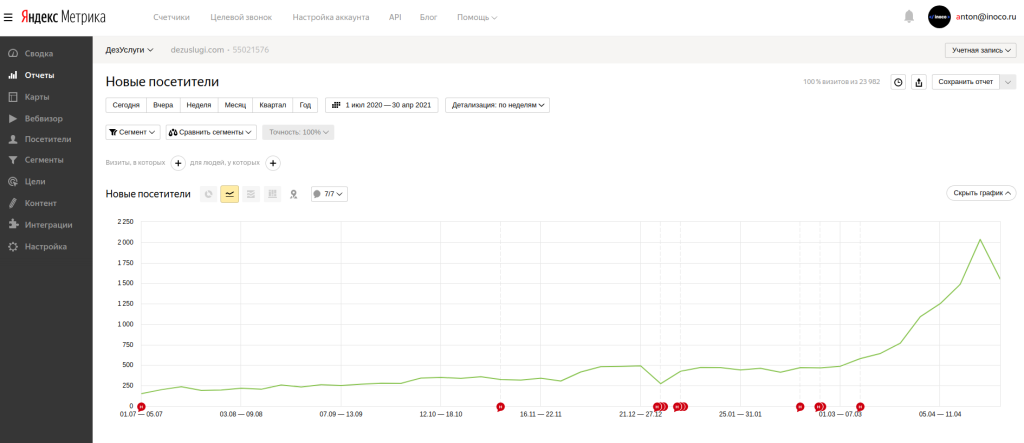Viewport: 1024px width, 443px height.
Task: Click the date range 1 июл 2020 — 30 апр 2021
Action: 381,105
